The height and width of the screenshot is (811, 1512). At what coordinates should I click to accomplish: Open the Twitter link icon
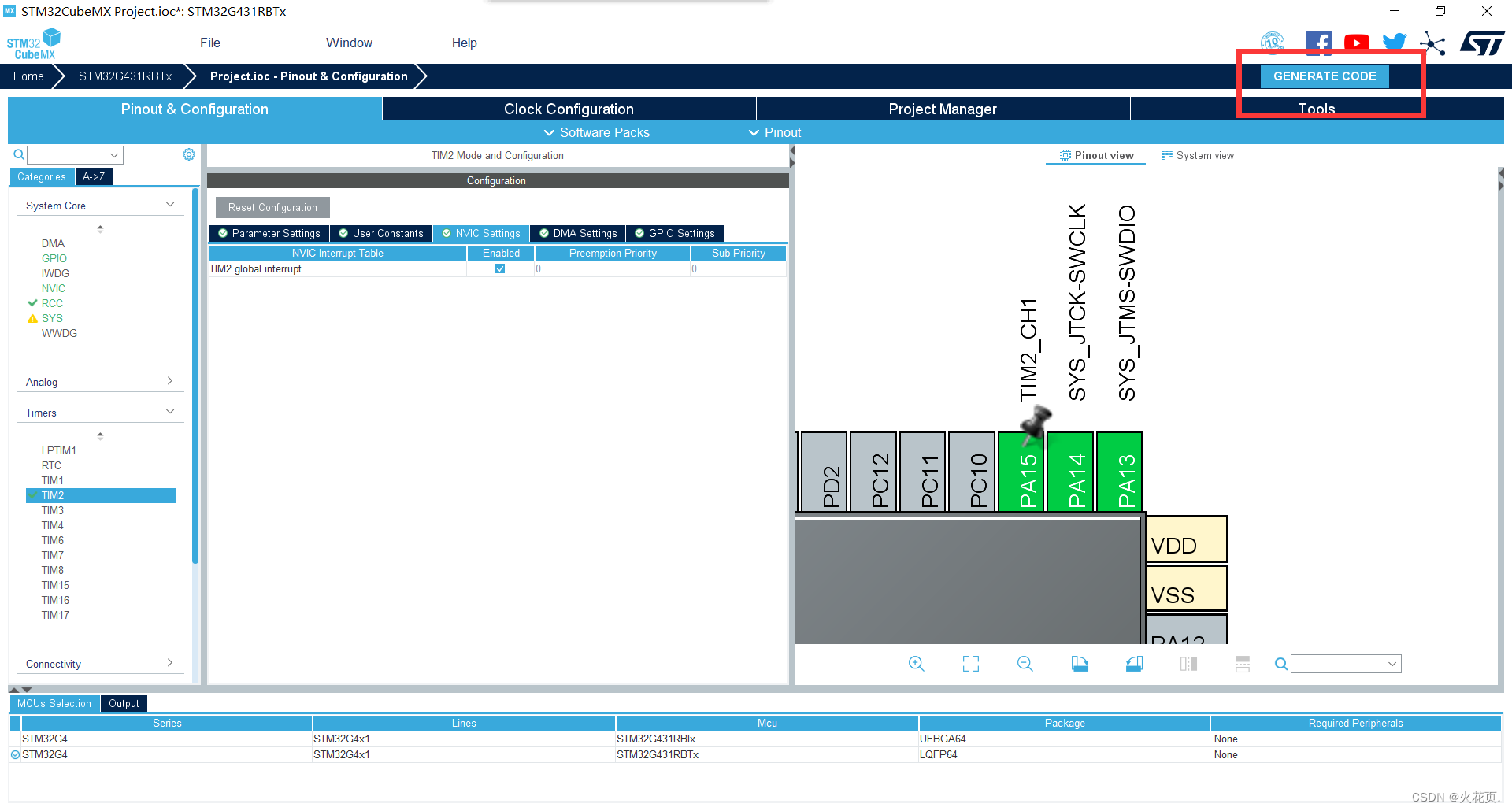(1394, 43)
